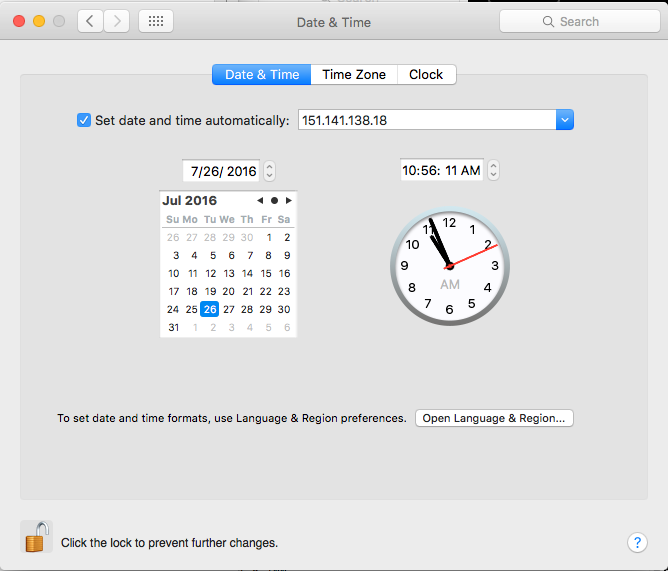The image size is (668, 571).
Task: Go back with the left chevron button
Action: tap(91, 21)
